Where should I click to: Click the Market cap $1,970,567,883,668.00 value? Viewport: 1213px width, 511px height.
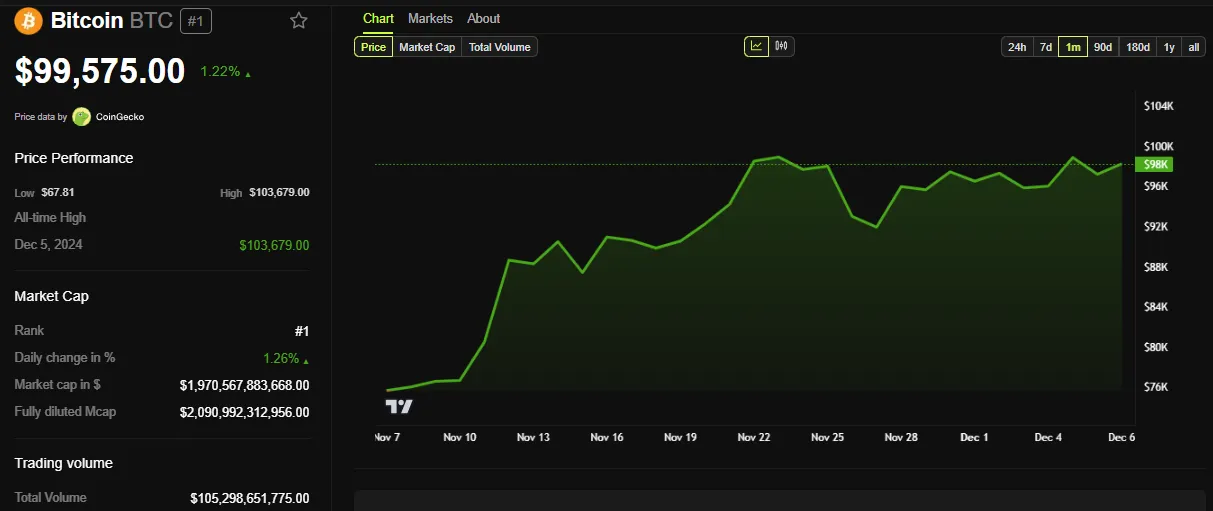point(245,385)
